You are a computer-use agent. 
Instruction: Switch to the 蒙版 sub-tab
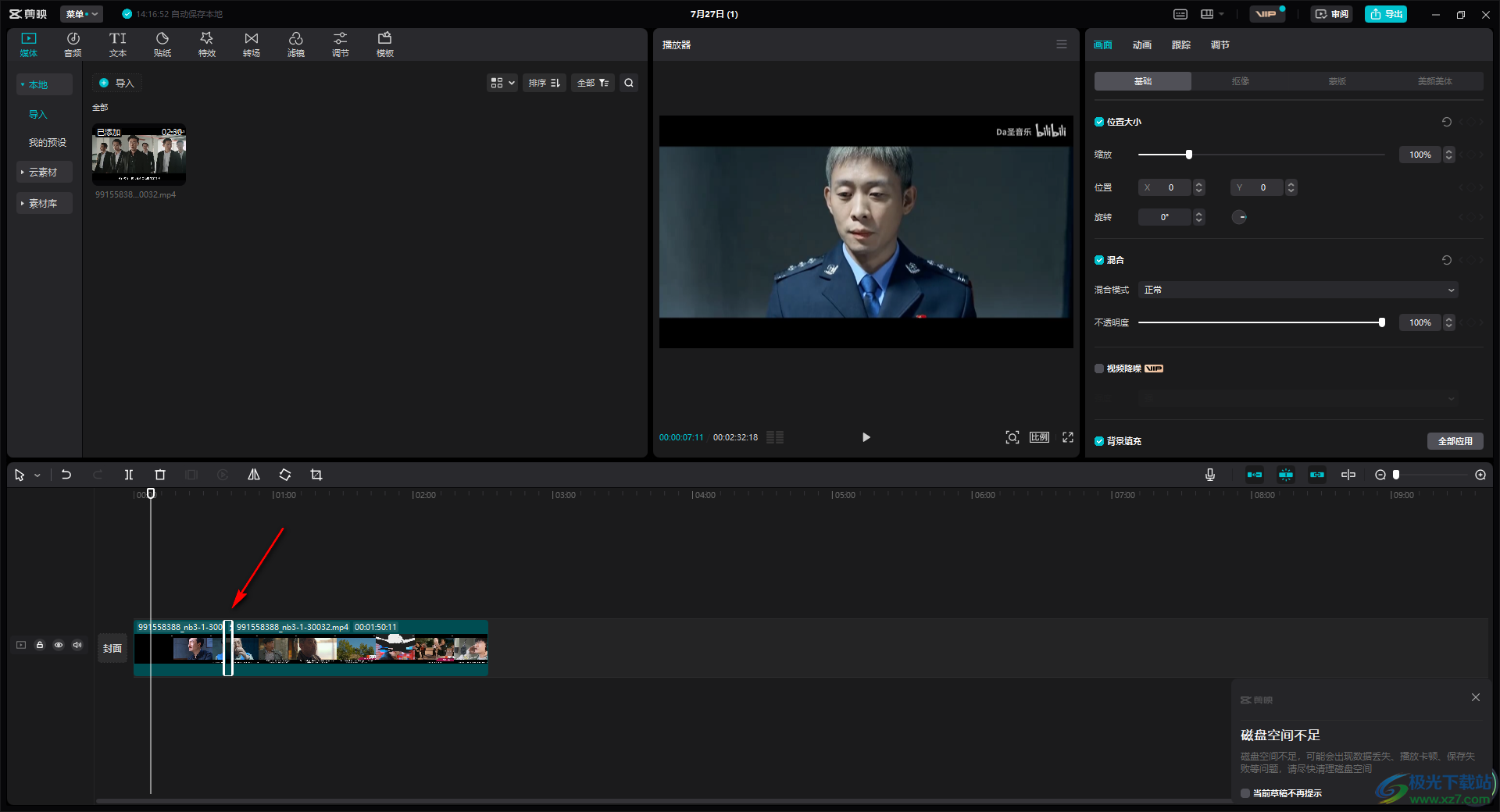click(1337, 81)
